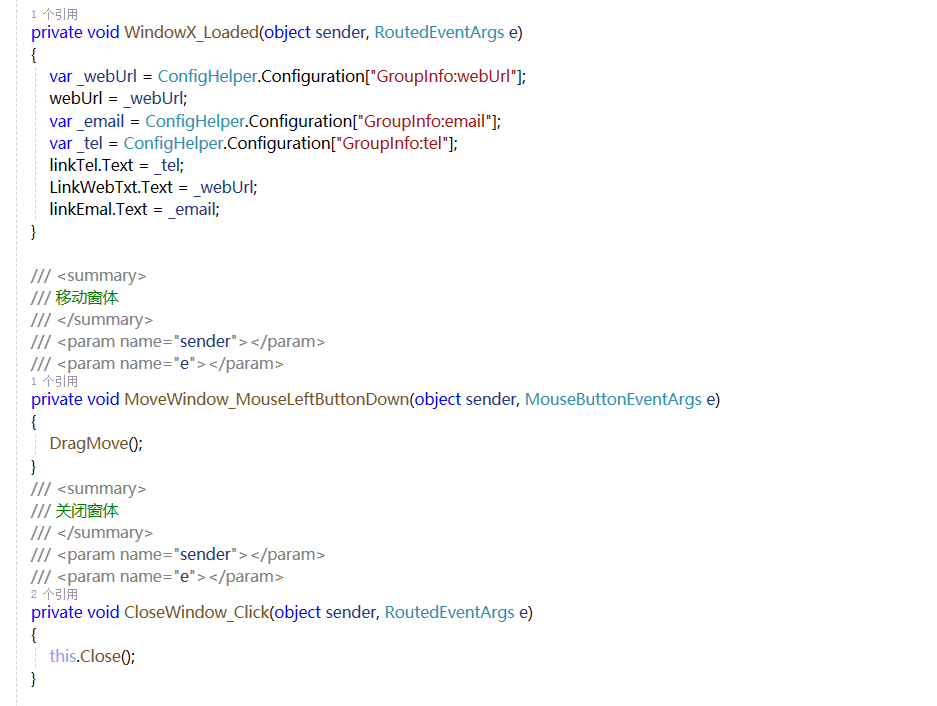The height and width of the screenshot is (706, 937).
Task: Place cursor on LinkWebTxt.Text
Action: (x=111, y=188)
